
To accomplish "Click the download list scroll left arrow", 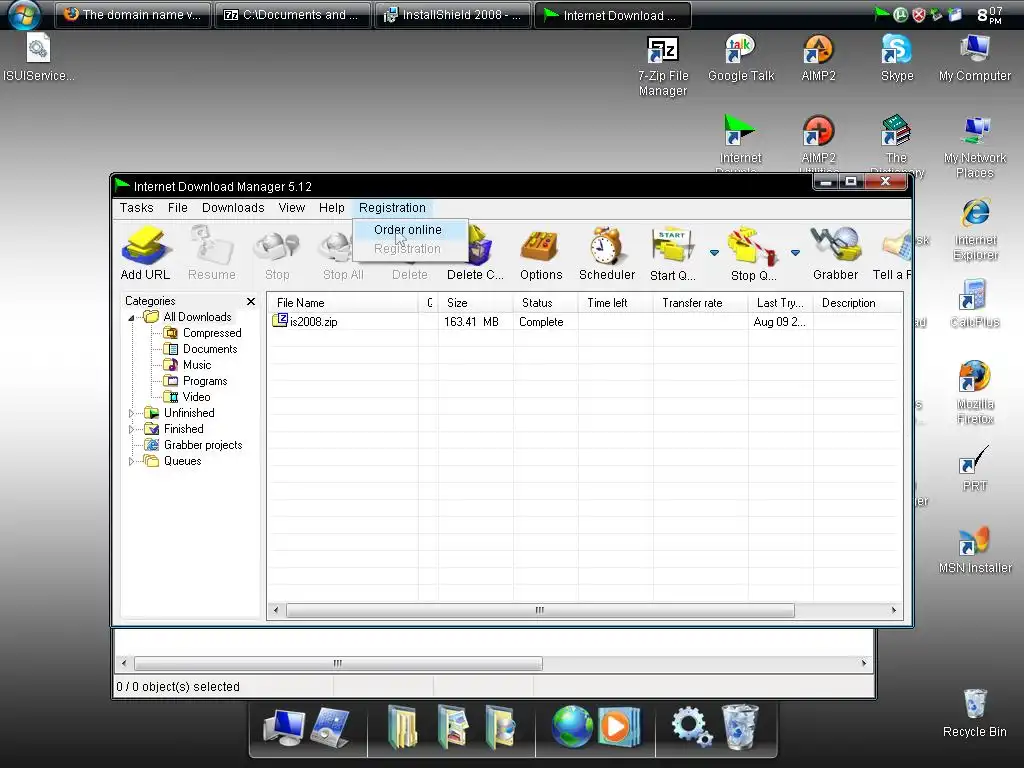I will (276, 611).
